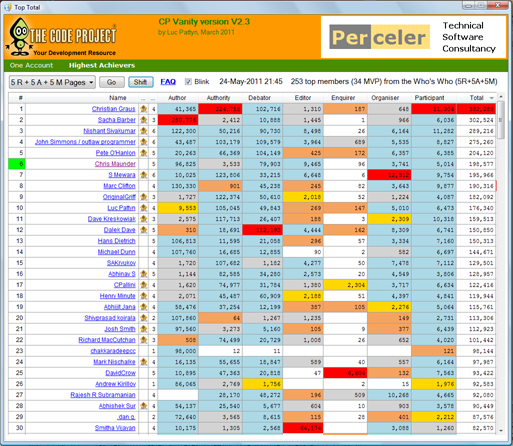513x446 pixels.
Task: Toggle the Blink checkbox
Action: [188, 82]
